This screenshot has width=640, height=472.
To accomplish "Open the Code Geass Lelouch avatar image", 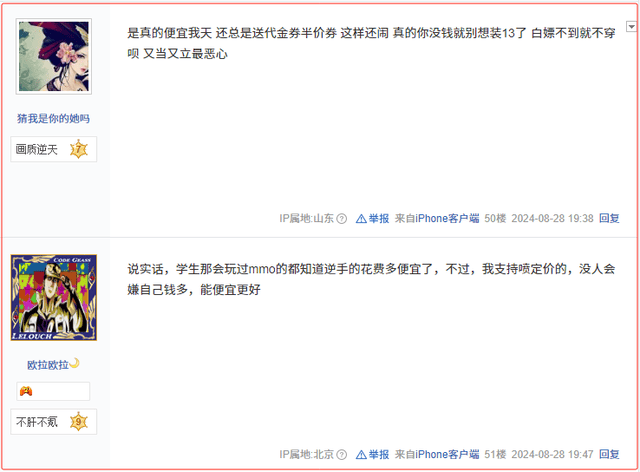I will coord(53,298).
